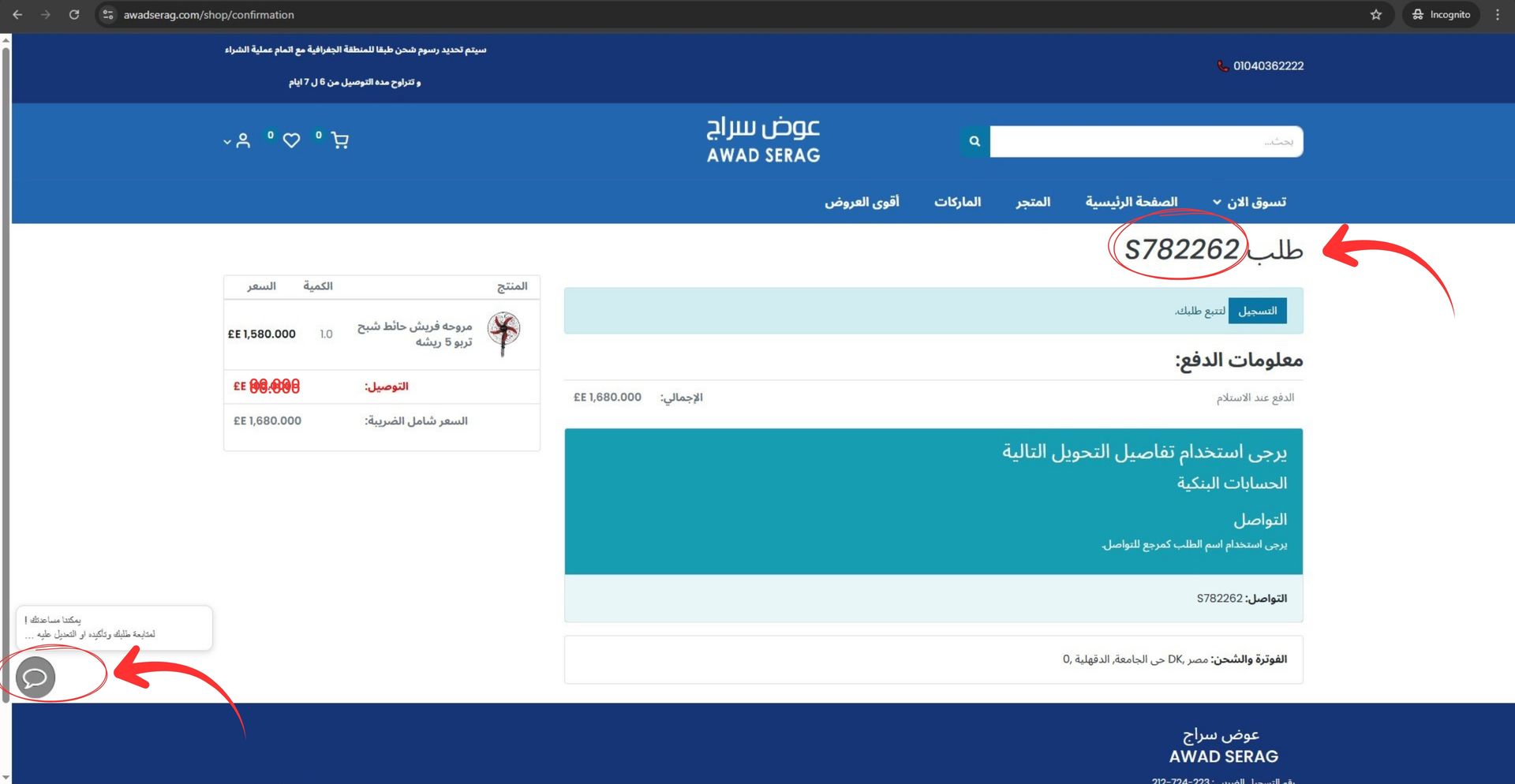Open الماركات from the navigation bar

[x=957, y=201]
